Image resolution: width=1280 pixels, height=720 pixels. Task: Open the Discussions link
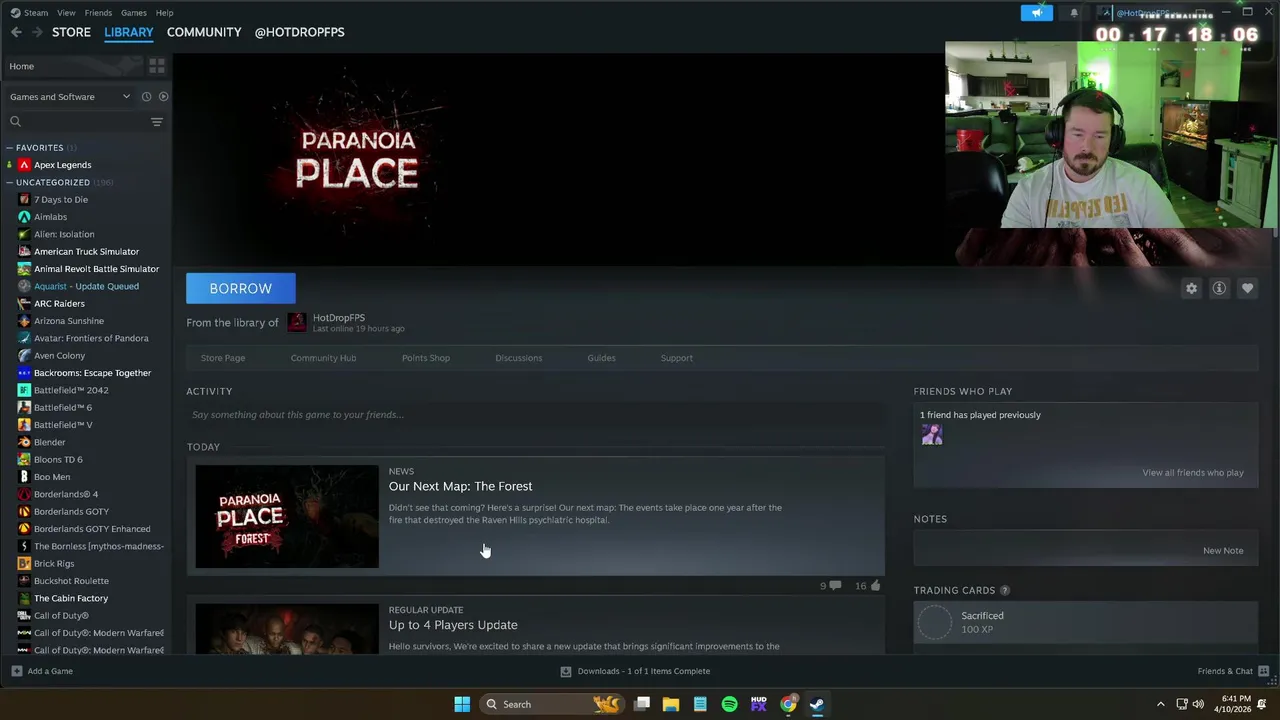519,358
